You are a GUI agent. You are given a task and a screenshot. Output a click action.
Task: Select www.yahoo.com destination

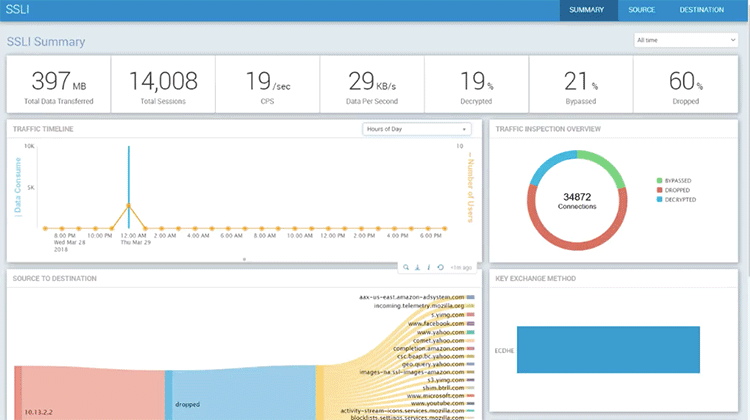coord(441,332)
